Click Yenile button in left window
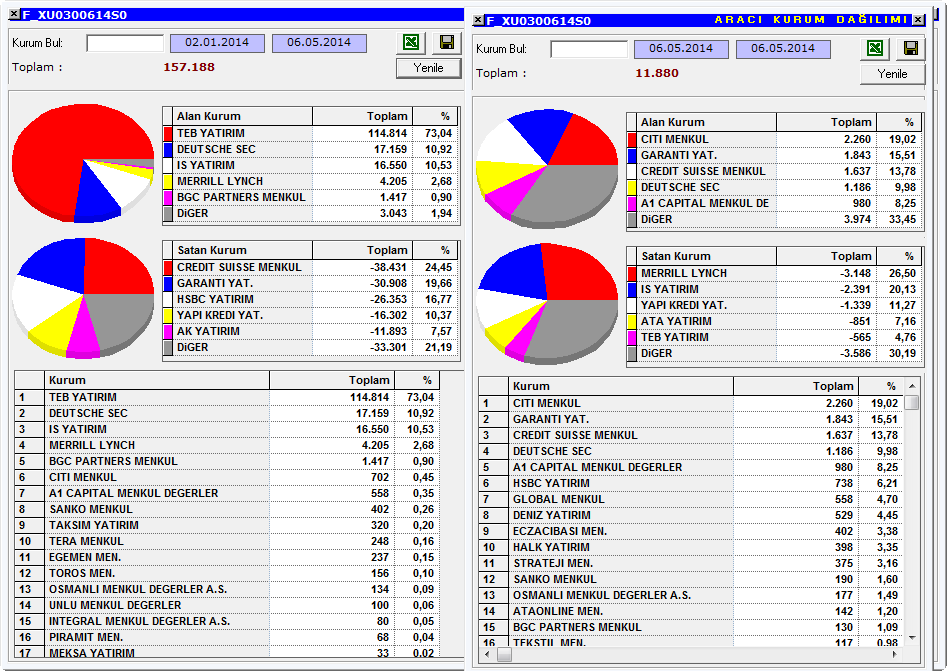Screen dimensions: 947x671 tap(428, 68)
